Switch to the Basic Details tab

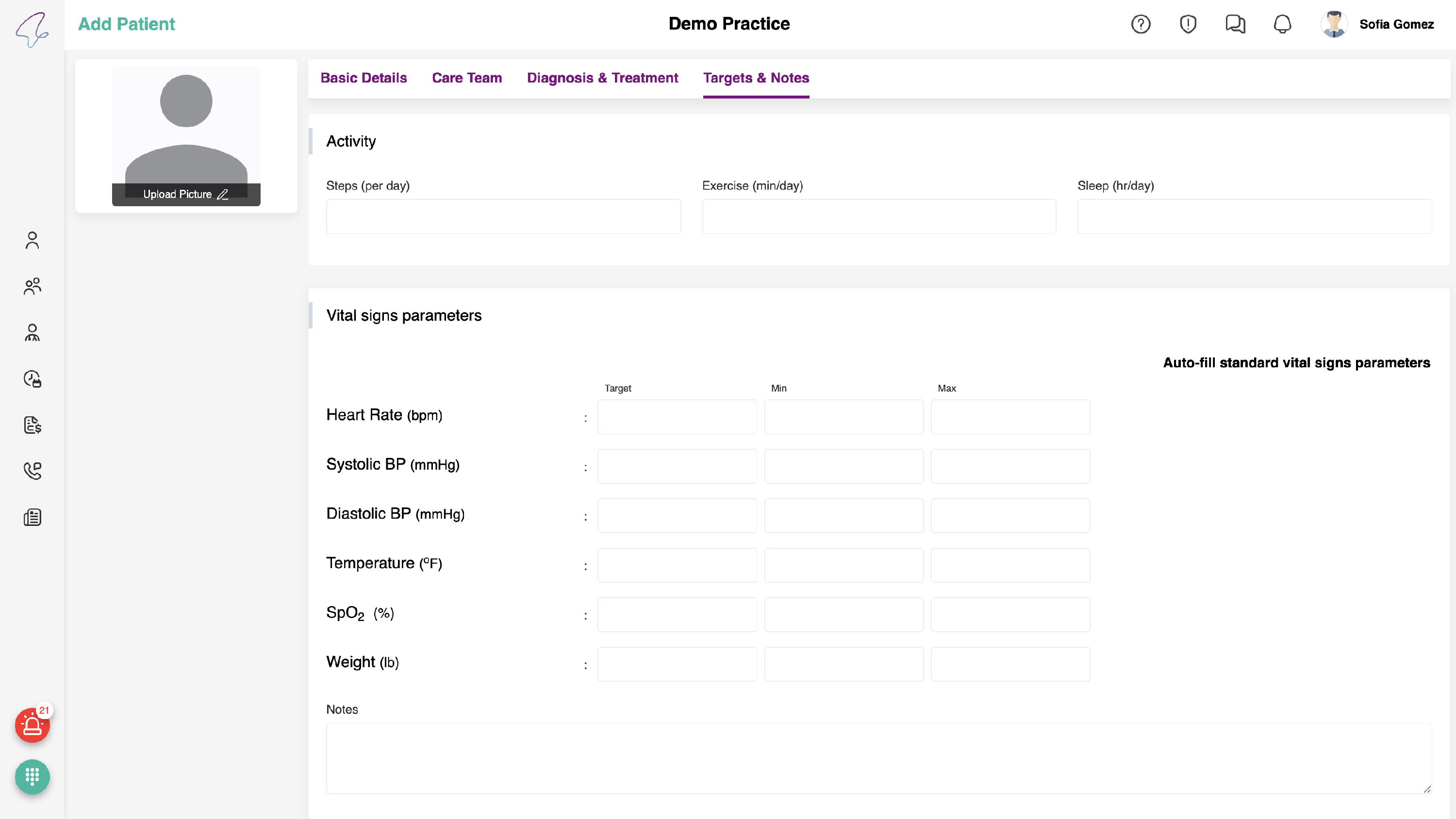tap(364, 78)
